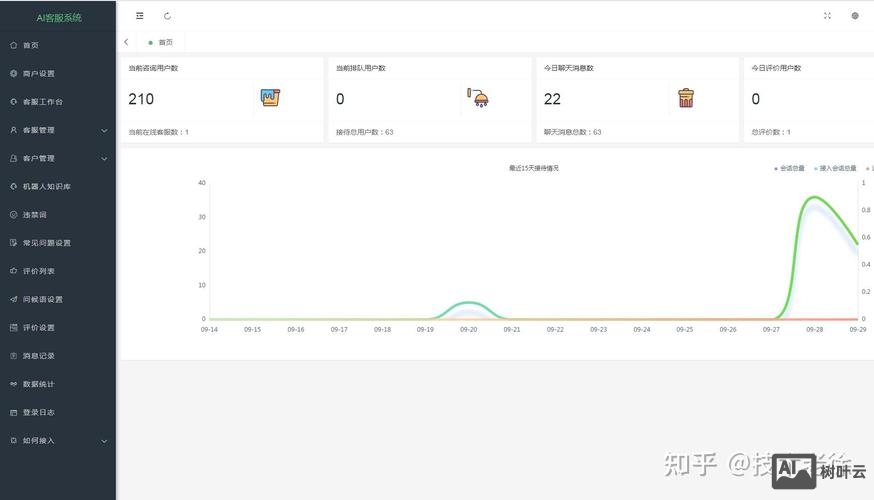
Task: Click the gear icon beside 商户设置
Action: 13,73
